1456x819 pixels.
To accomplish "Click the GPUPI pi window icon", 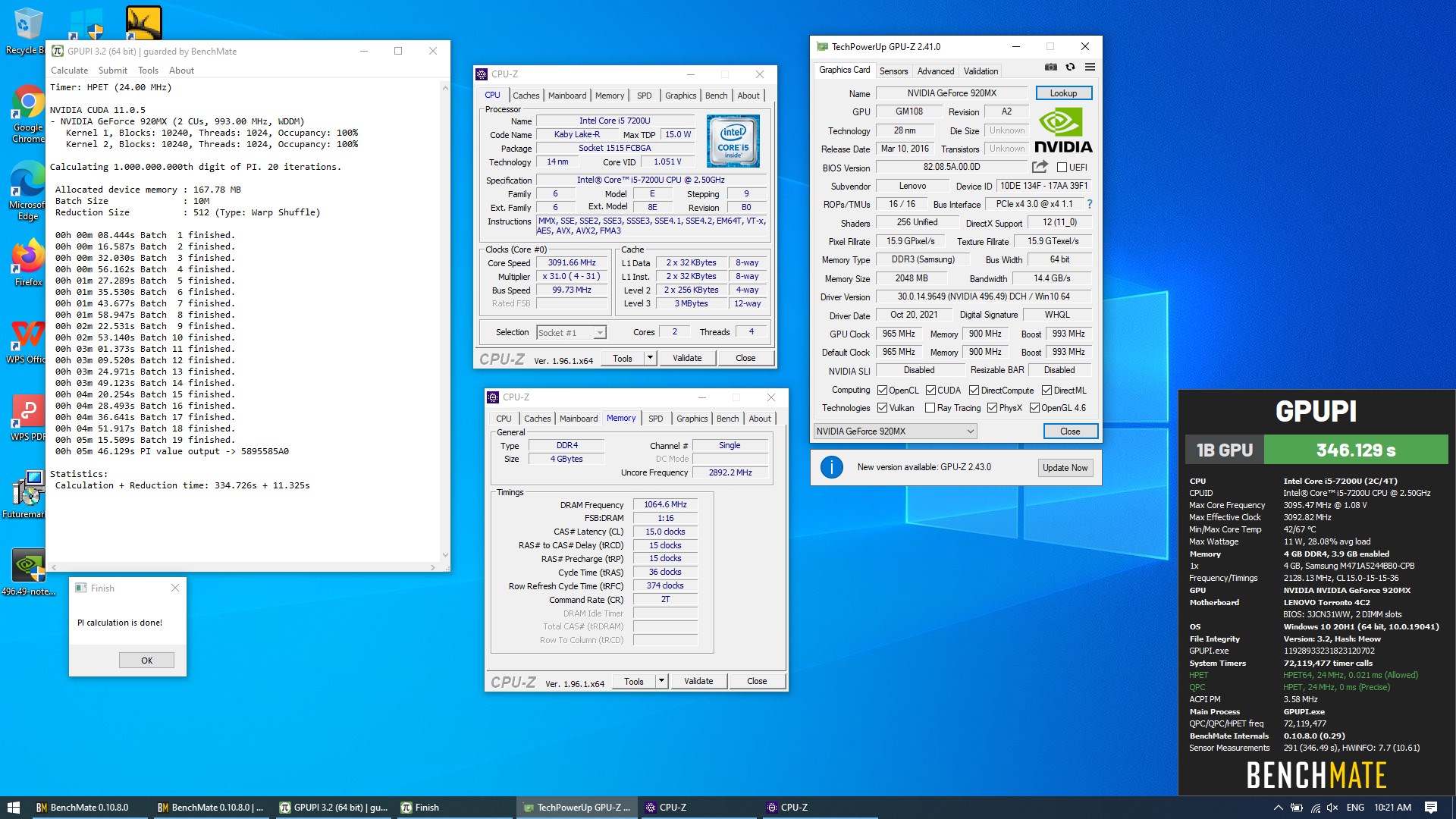I will 57,51.
